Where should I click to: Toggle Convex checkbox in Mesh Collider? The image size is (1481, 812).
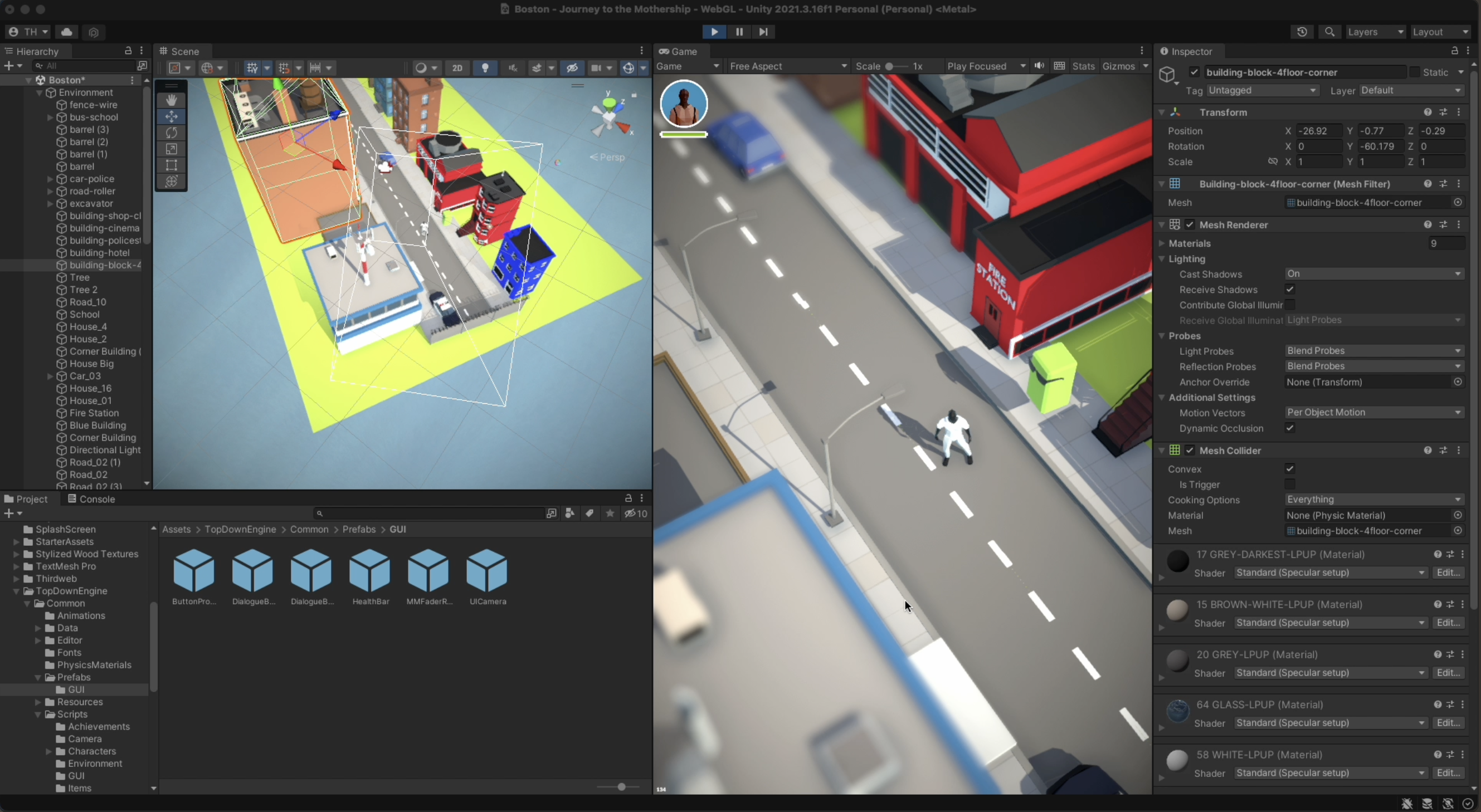pyautogui.click(x=1289, y=469)
